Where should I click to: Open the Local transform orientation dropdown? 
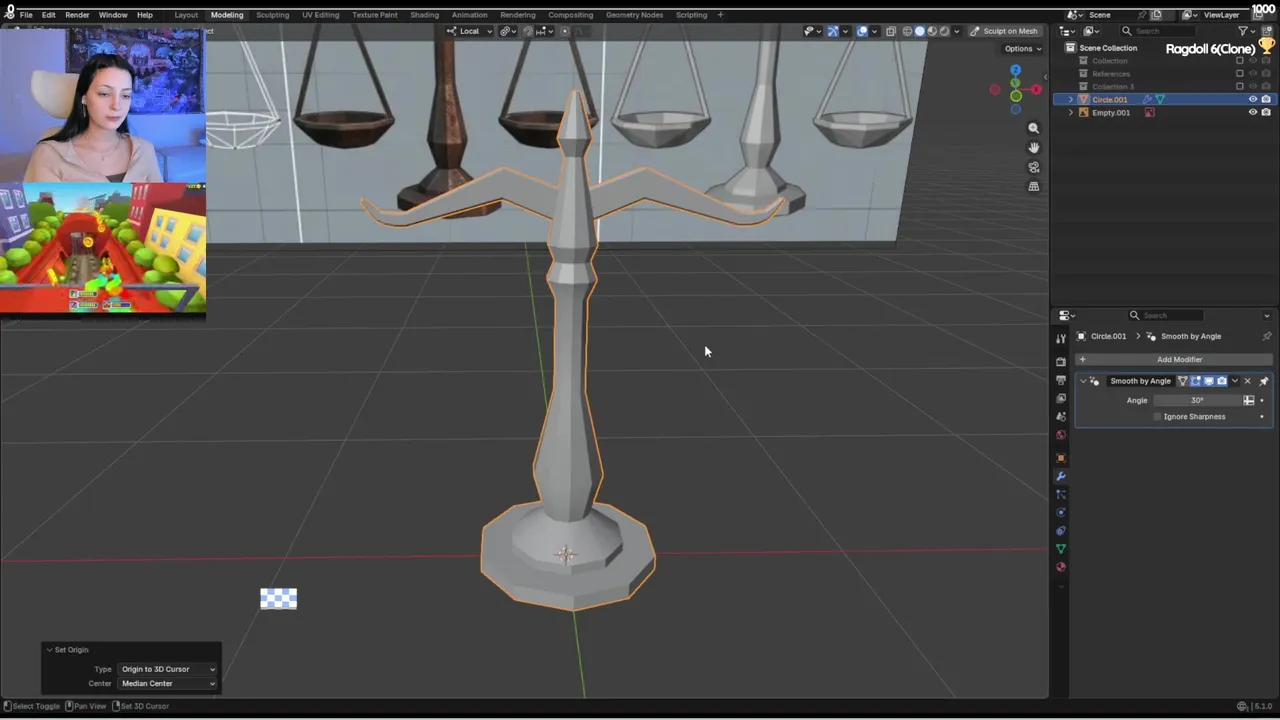(469, 31)
